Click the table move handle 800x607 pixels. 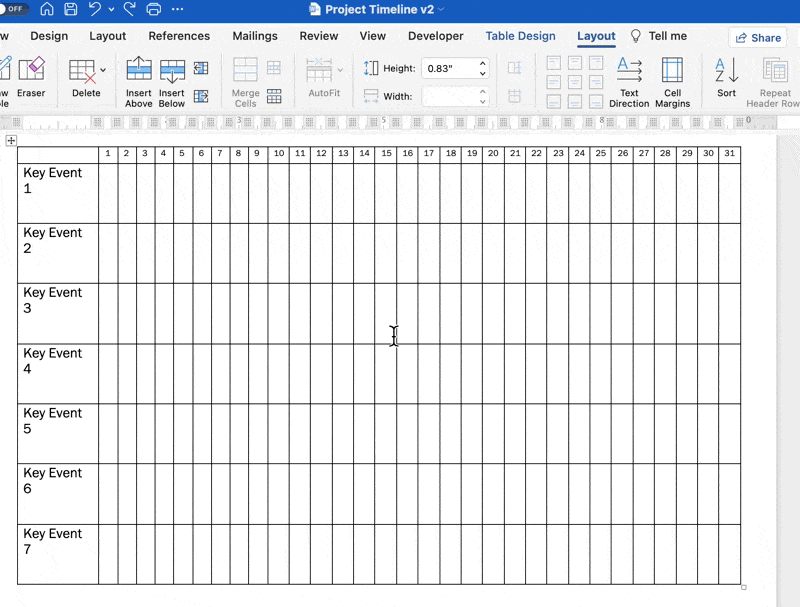click(x=11, y=140)
